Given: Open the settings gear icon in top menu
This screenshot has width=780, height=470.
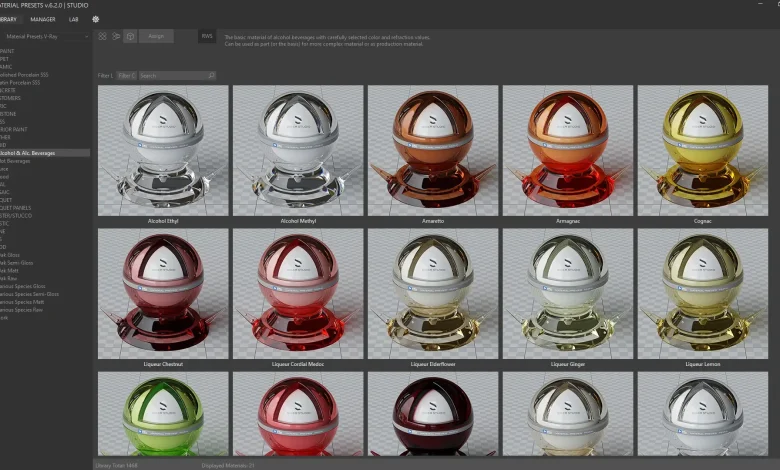Looking at the screenshot, I should 96,19.
